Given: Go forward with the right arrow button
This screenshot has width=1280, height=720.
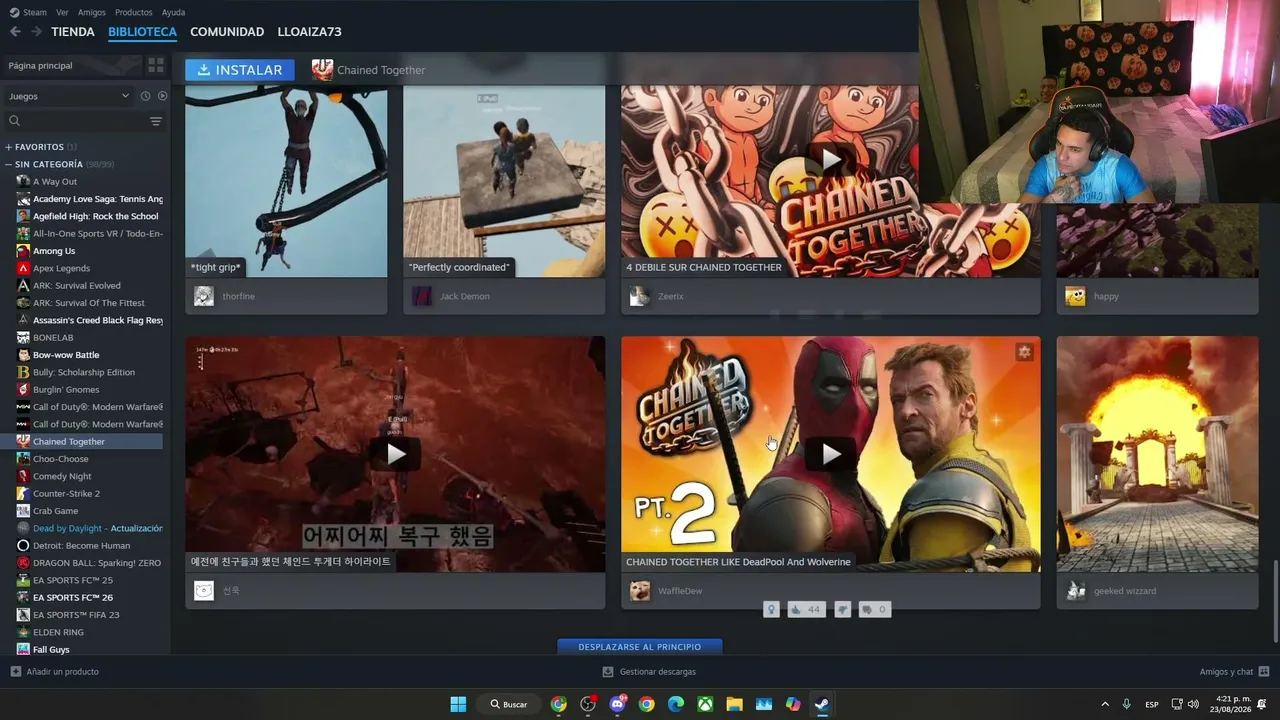Looking at the screenshot, I should tap(36, 32).
